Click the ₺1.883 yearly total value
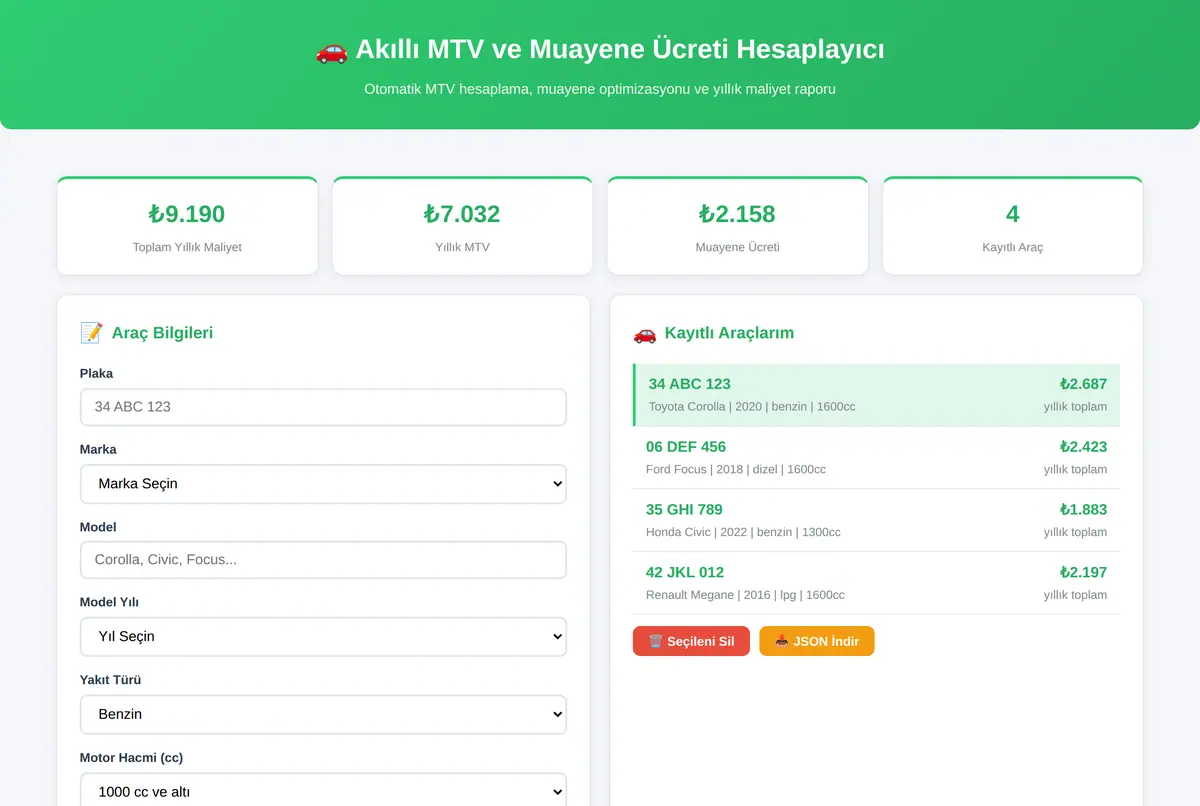 (x=1083, y=510)
